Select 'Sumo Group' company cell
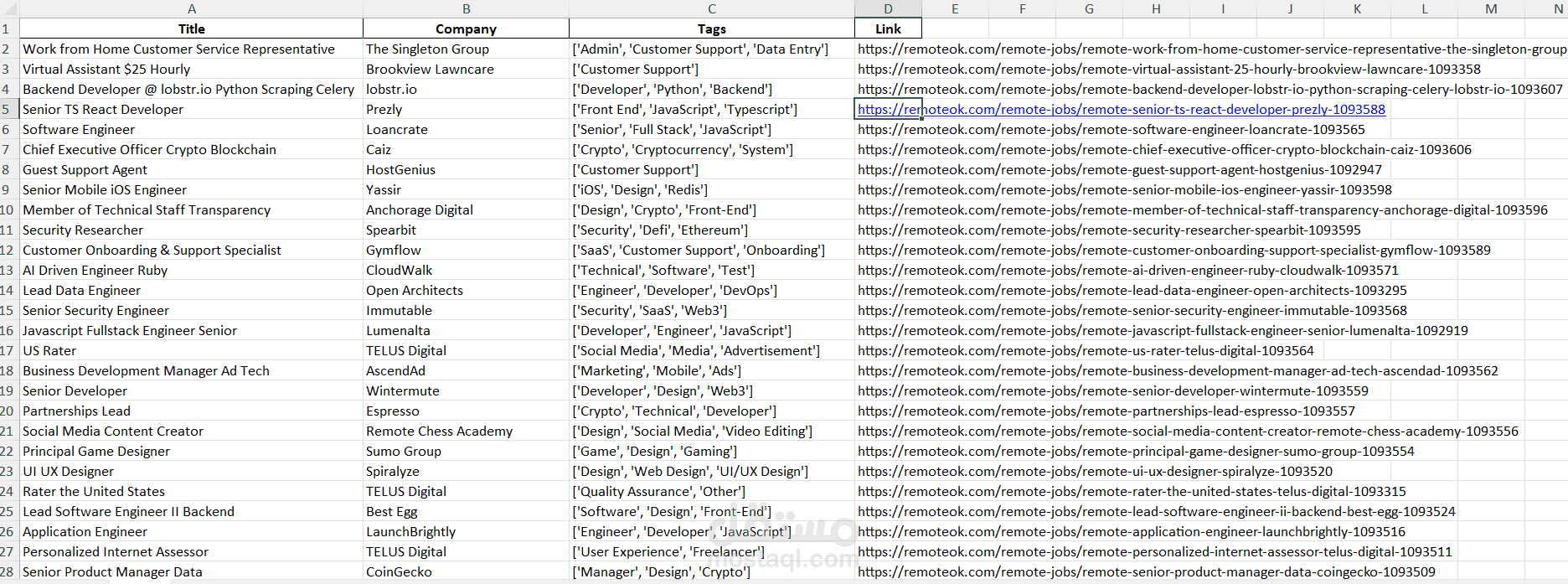The height and width of the screenshot is (584, 1568). click(466, 451)
